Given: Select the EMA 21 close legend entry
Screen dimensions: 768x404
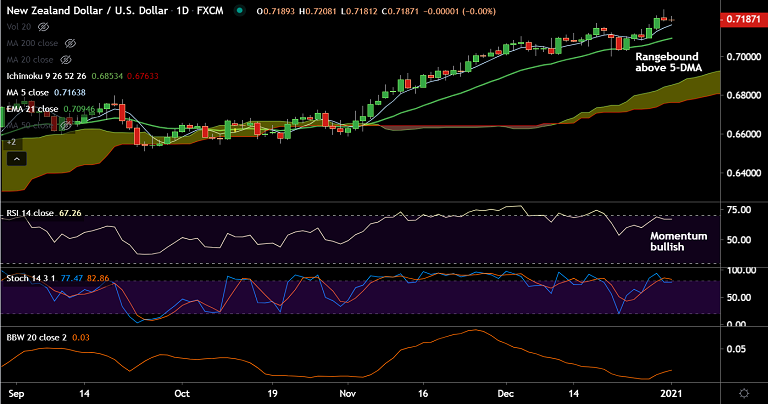Looking at the screenshot, I should click(32, 109).
